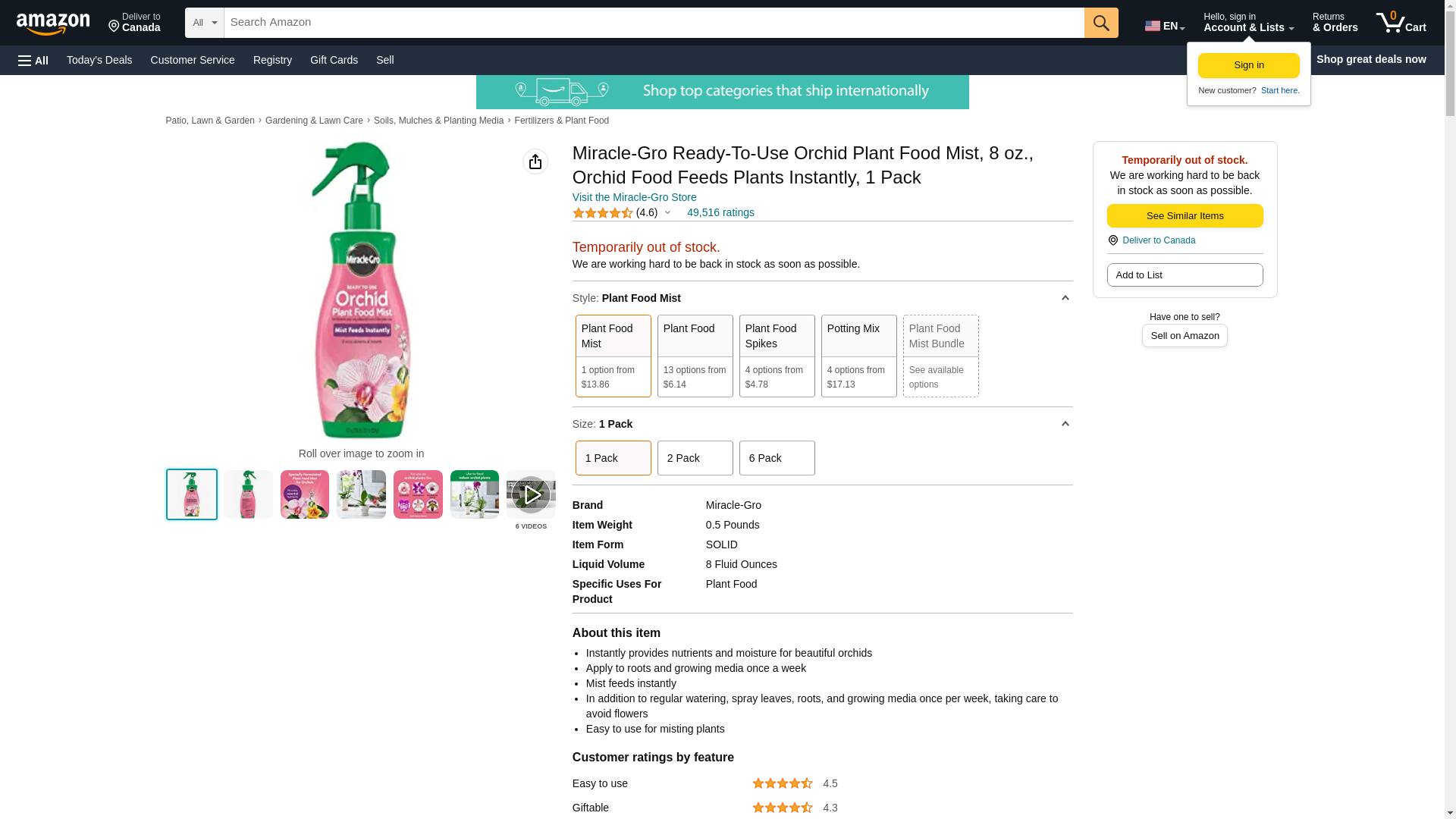Click the share icon on product image
The image size is (1456, 819).
535,162
